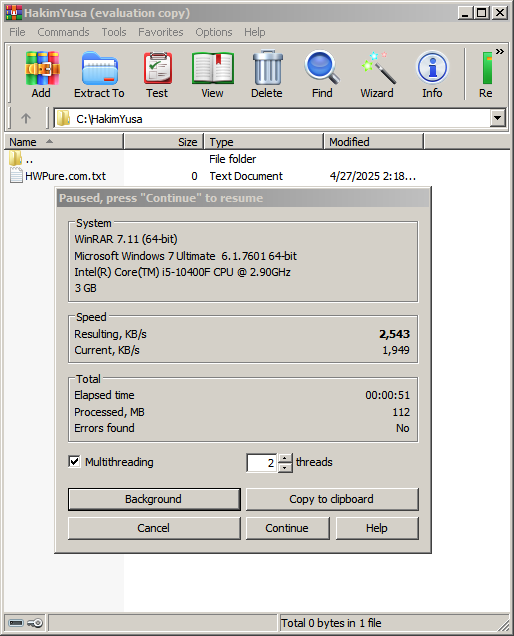Screen dimensions: 514x636
Task: Click "Total 0 bytes in 1 file" status
Action: (331, 623)
